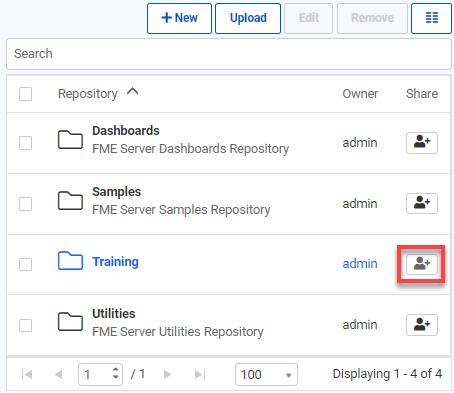The image size is (454, 393).
Task: Click the Remove button
Action: tap(372, 18)
